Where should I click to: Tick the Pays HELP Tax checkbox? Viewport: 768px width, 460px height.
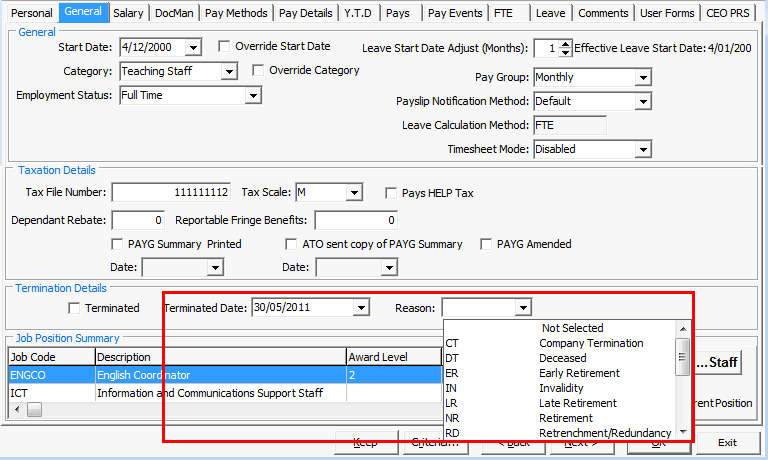click(391, 193)
